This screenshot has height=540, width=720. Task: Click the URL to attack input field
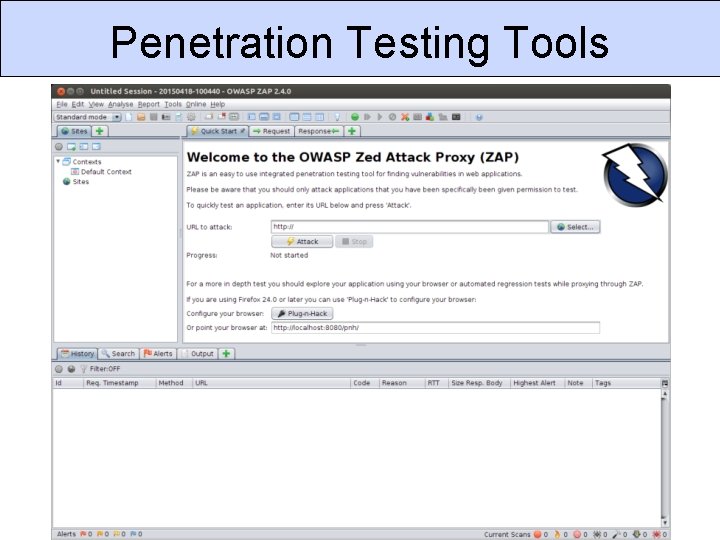pyautogui.click(x=410, y=227)
